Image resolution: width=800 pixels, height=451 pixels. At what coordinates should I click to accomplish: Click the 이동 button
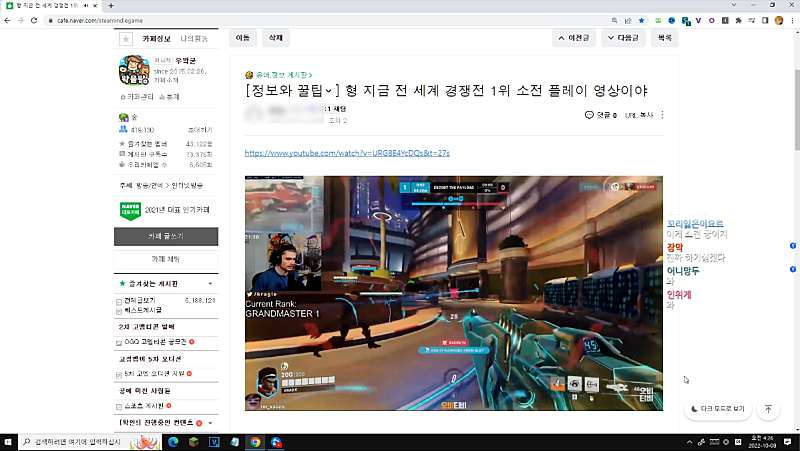(243, 38)
